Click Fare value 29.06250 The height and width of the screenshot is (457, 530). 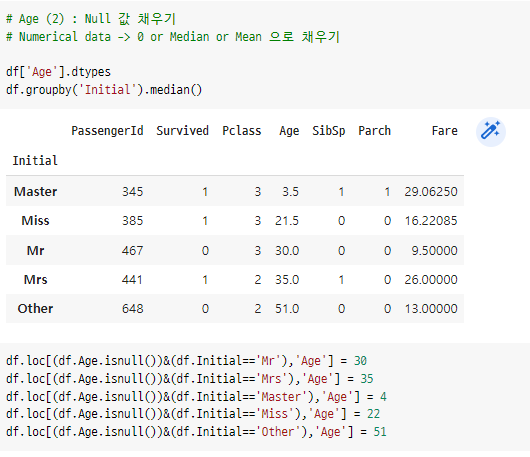click(431, 192)
